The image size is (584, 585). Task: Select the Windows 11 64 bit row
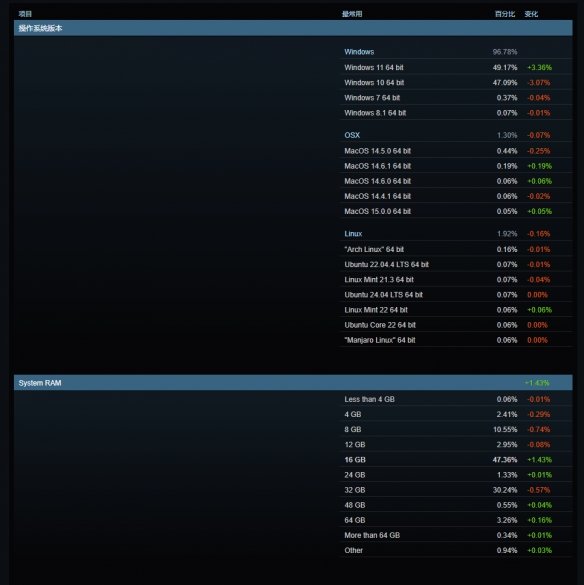point(456,68)
